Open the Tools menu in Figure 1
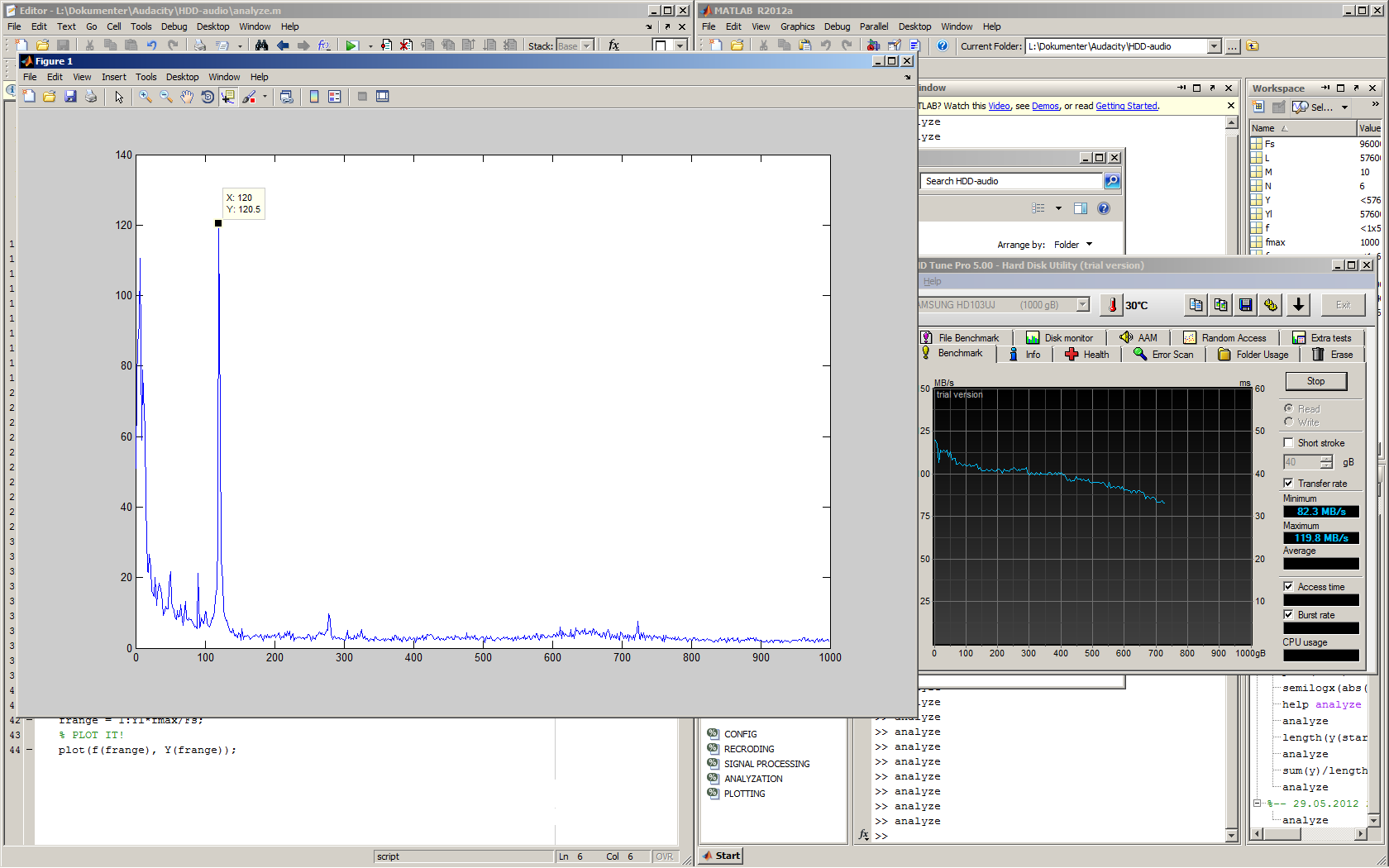The width and height of the screenshot is (1389, 868). pyautogui.click(x=146, y=77)
